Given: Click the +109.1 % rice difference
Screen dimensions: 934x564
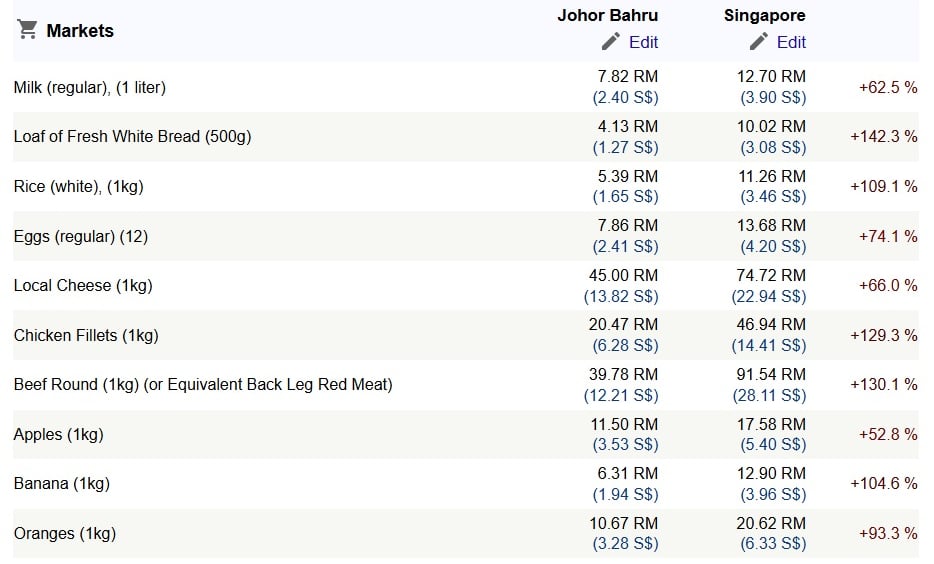Looking at the screenshot, I should coord(883,186).
